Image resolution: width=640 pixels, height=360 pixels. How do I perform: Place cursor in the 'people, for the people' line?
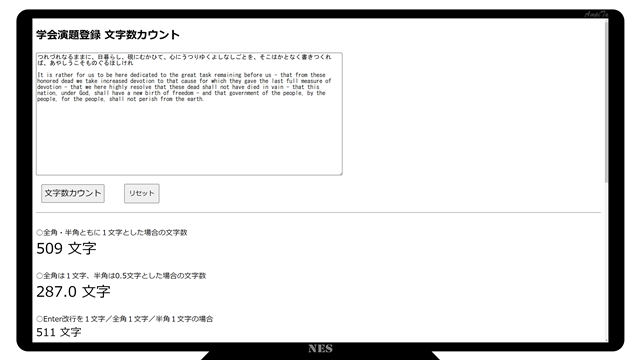click(120, 99)
